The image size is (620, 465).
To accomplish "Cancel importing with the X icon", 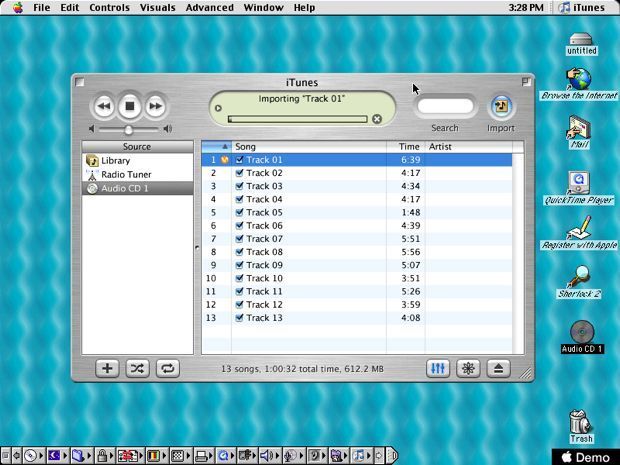I will [377, 119].
